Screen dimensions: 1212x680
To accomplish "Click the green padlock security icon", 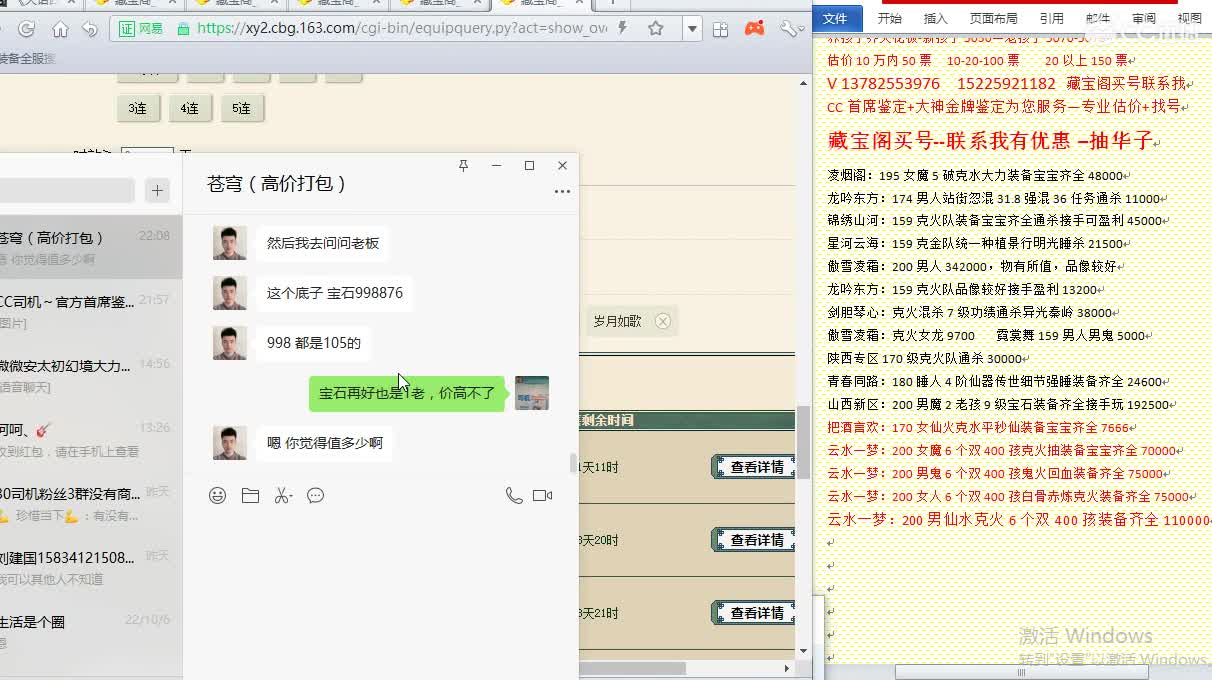I will pyautogui.click(x=183, y=29).
